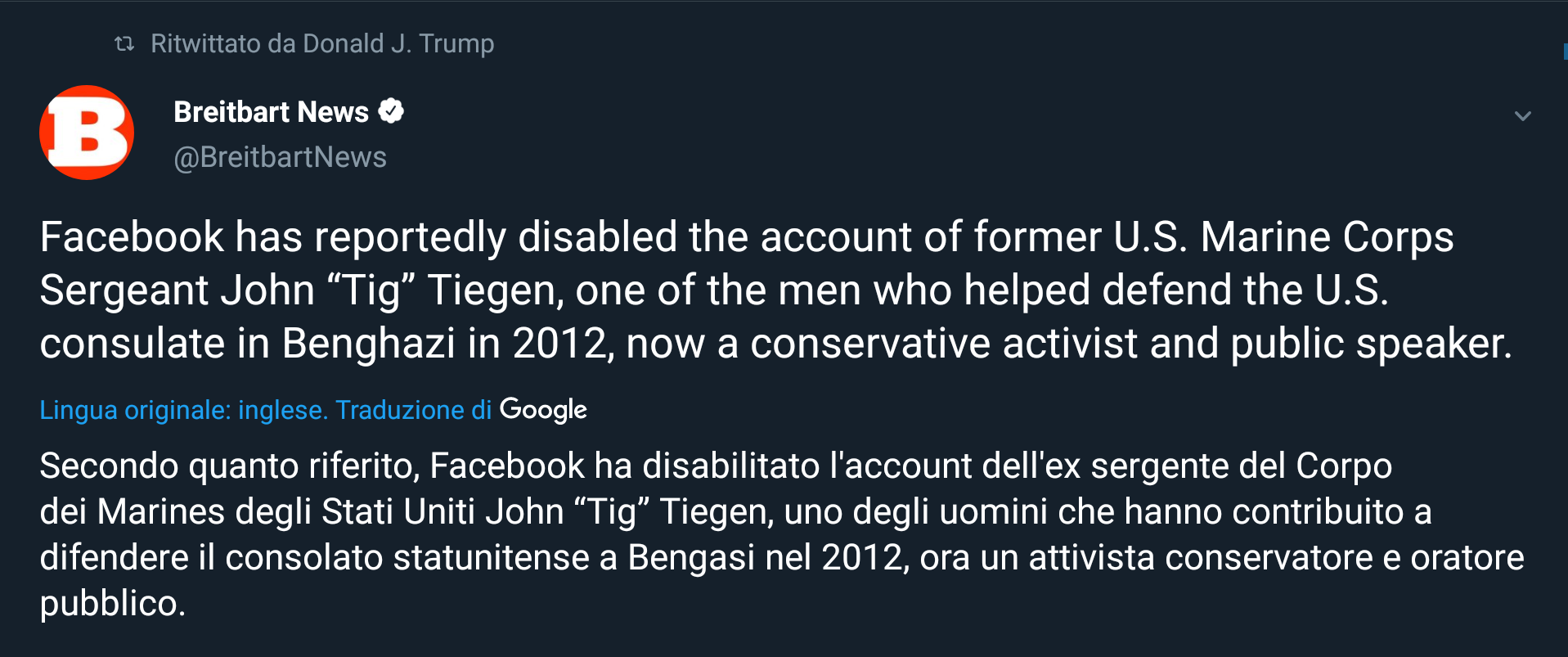Click "Facebook" at start of English tweet

click(x=132, y=237)
